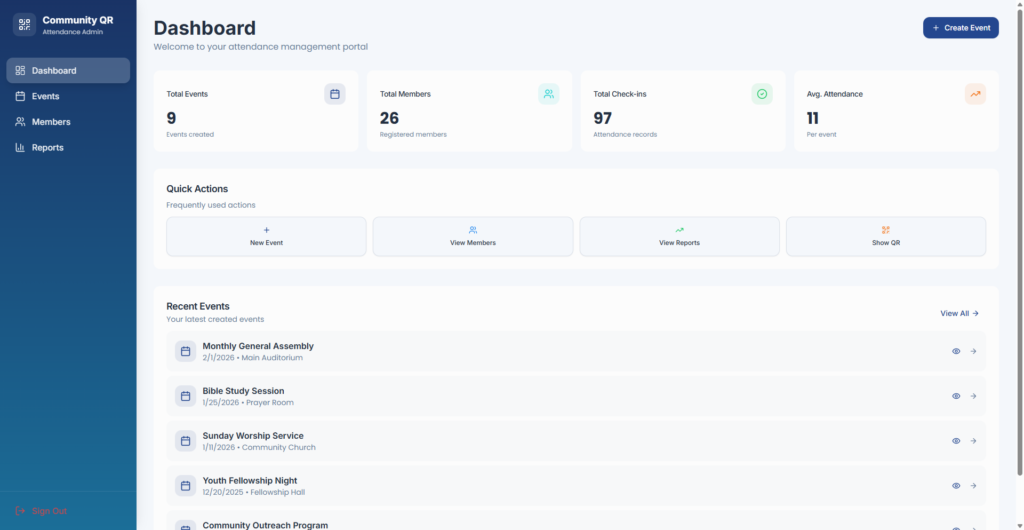Go to Events in the sidebar
Screen dimensions: 1024x530
coord(45,96)
